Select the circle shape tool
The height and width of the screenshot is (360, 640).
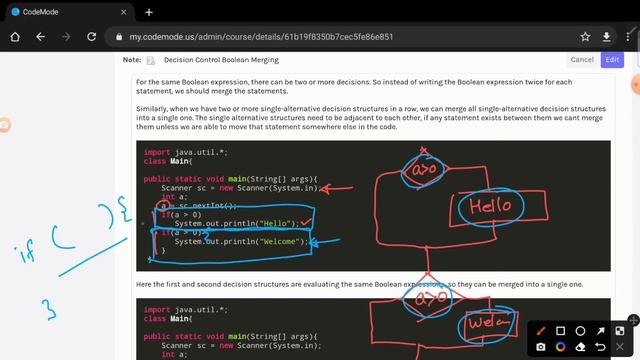[x=580, y=331]
